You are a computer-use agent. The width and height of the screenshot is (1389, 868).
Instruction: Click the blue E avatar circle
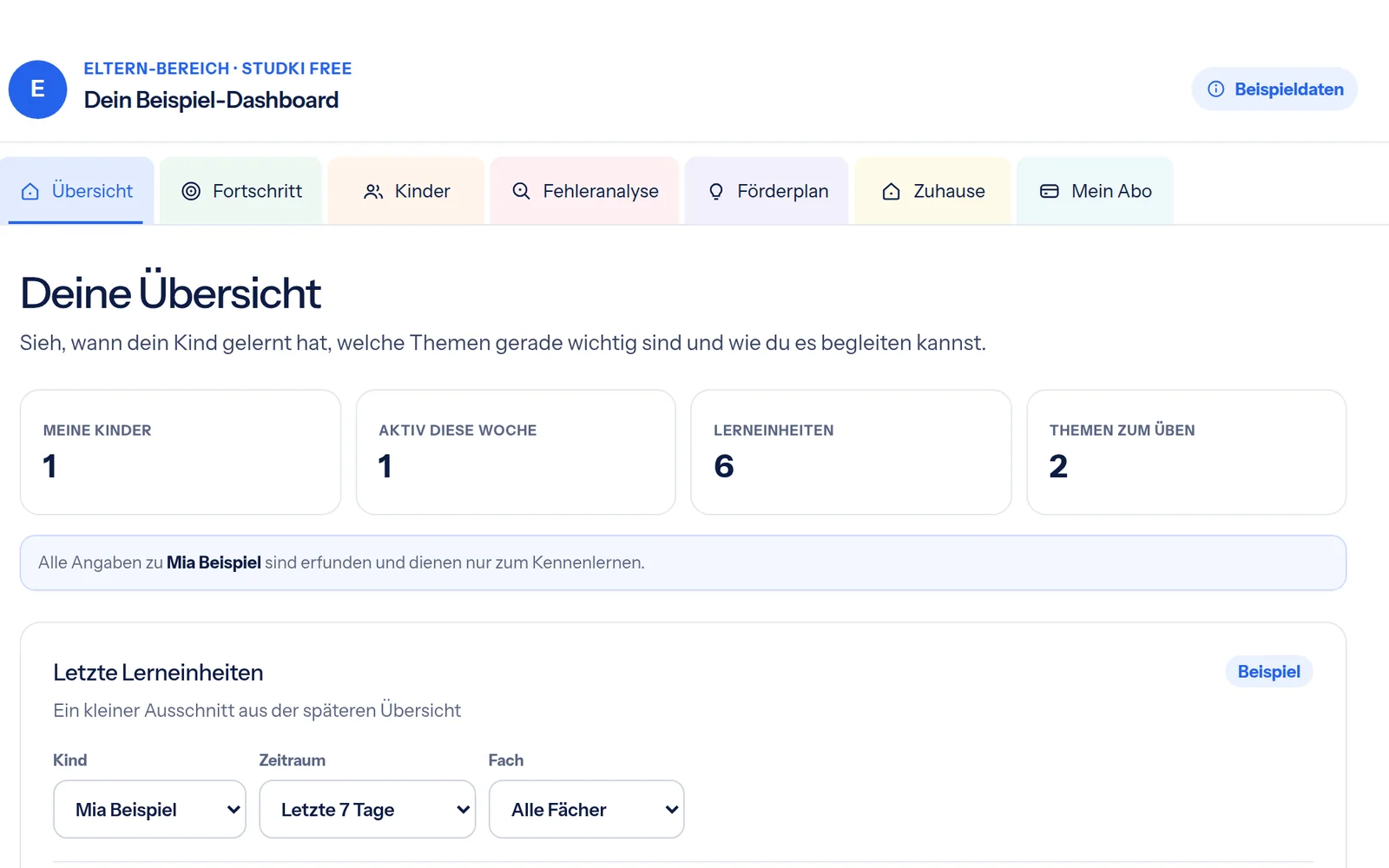point(37,89)
